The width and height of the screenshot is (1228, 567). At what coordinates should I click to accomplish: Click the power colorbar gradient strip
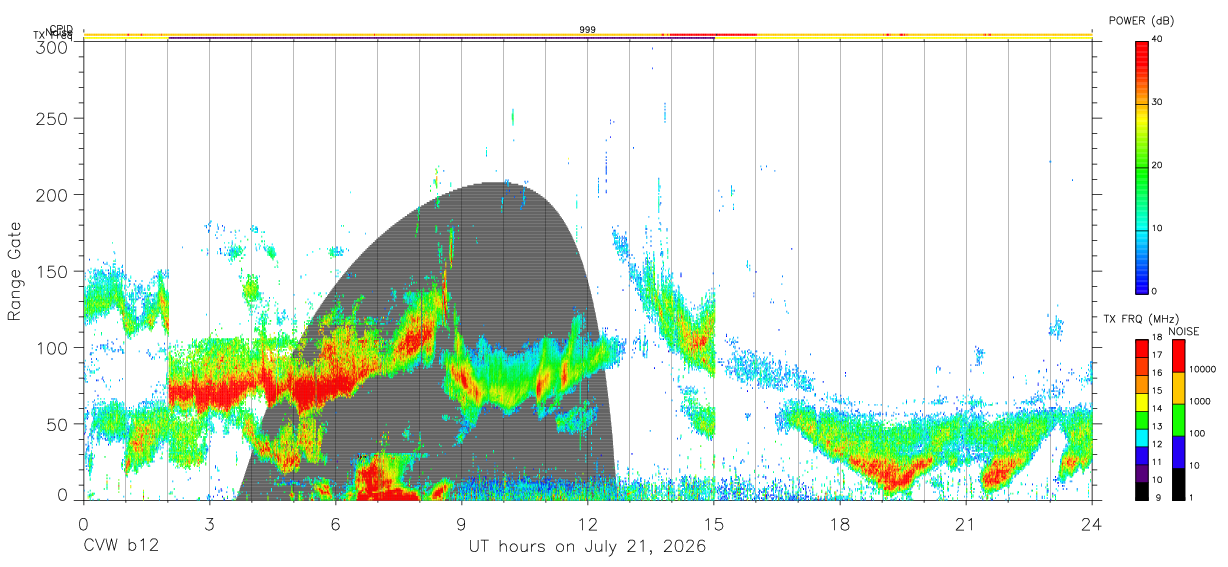pyautogui.click(x=1142, y=166)
